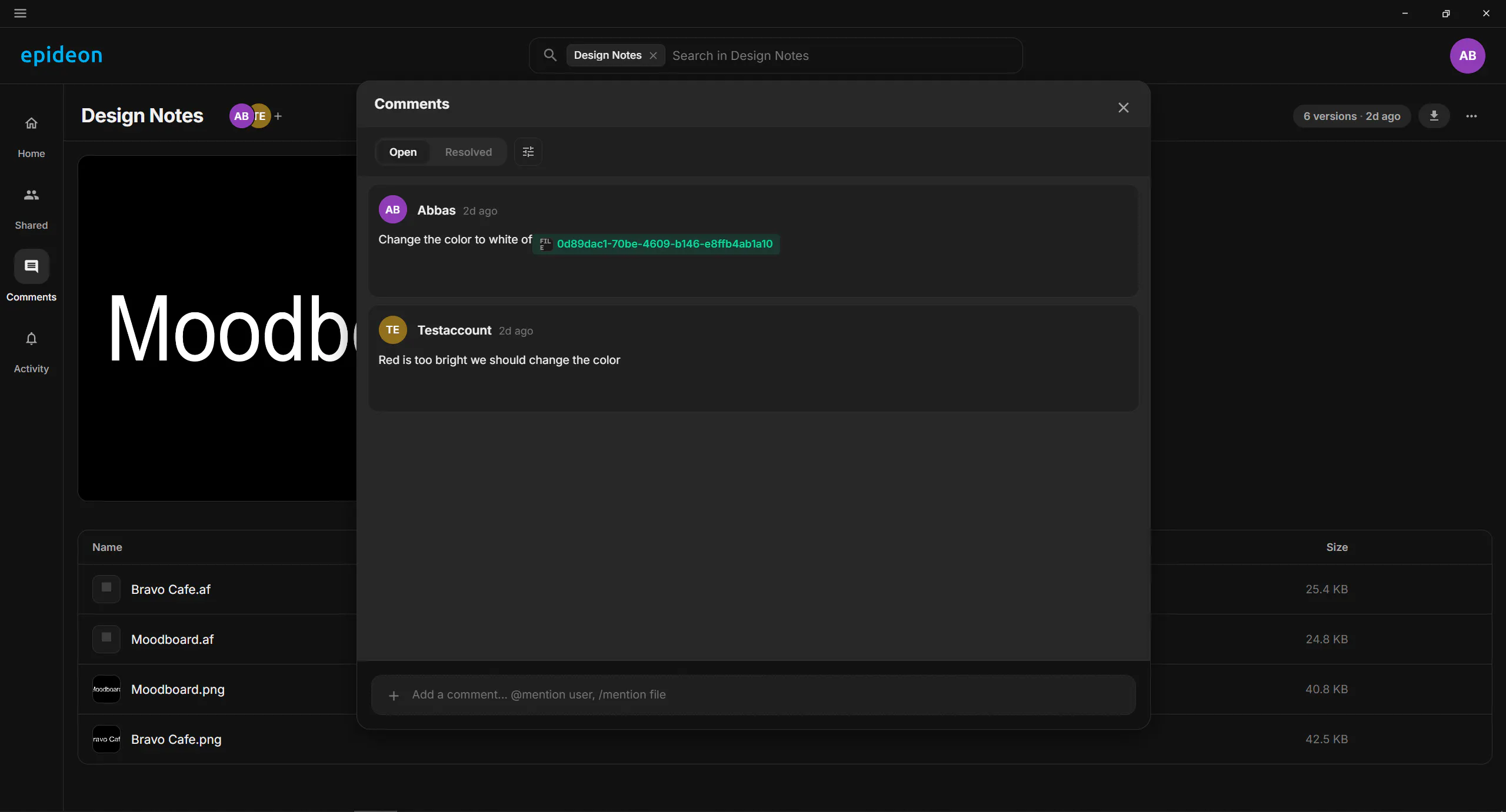Click the 40.8 KB size value

coord(1327,689)
